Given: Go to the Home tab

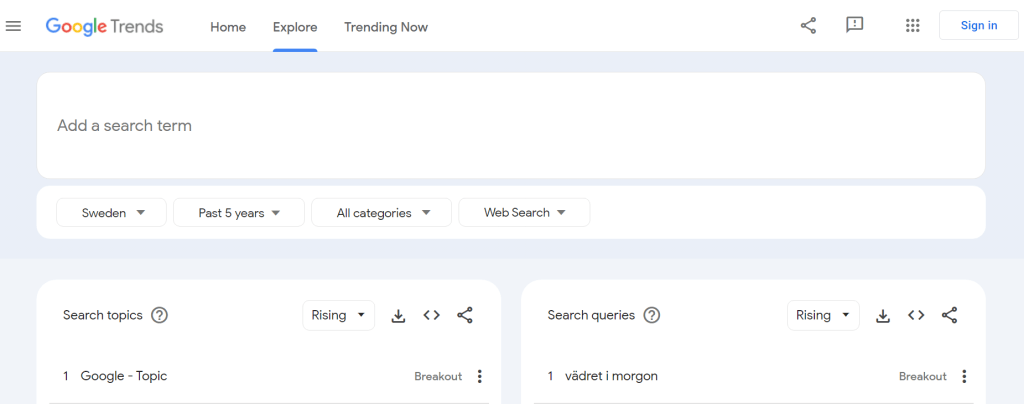Looking at the screenshot, I should pyautogui.click(x=228, y=27).
